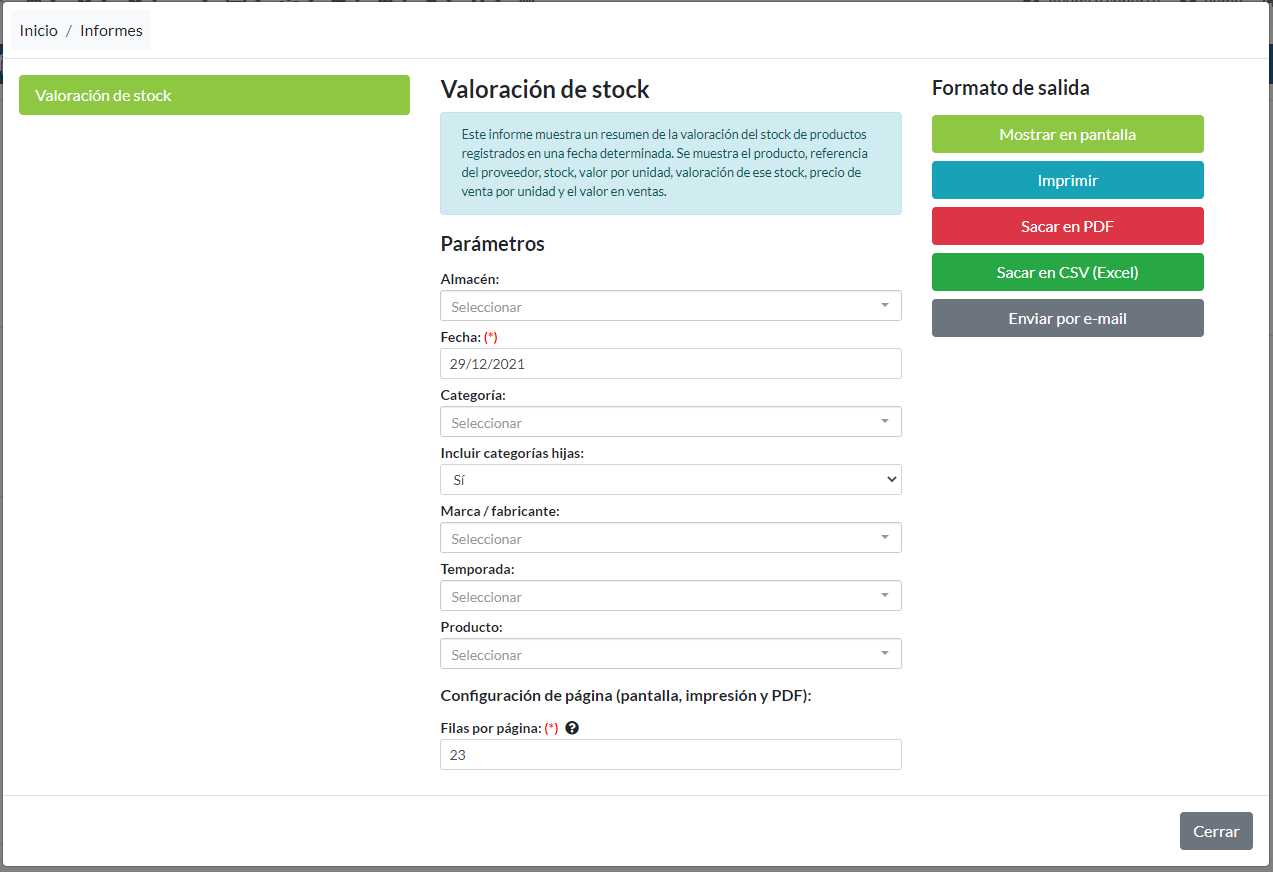This screenshot has height=872, width=1273.
Task: Select the Valoración de stock report
Action: (214, 95)
